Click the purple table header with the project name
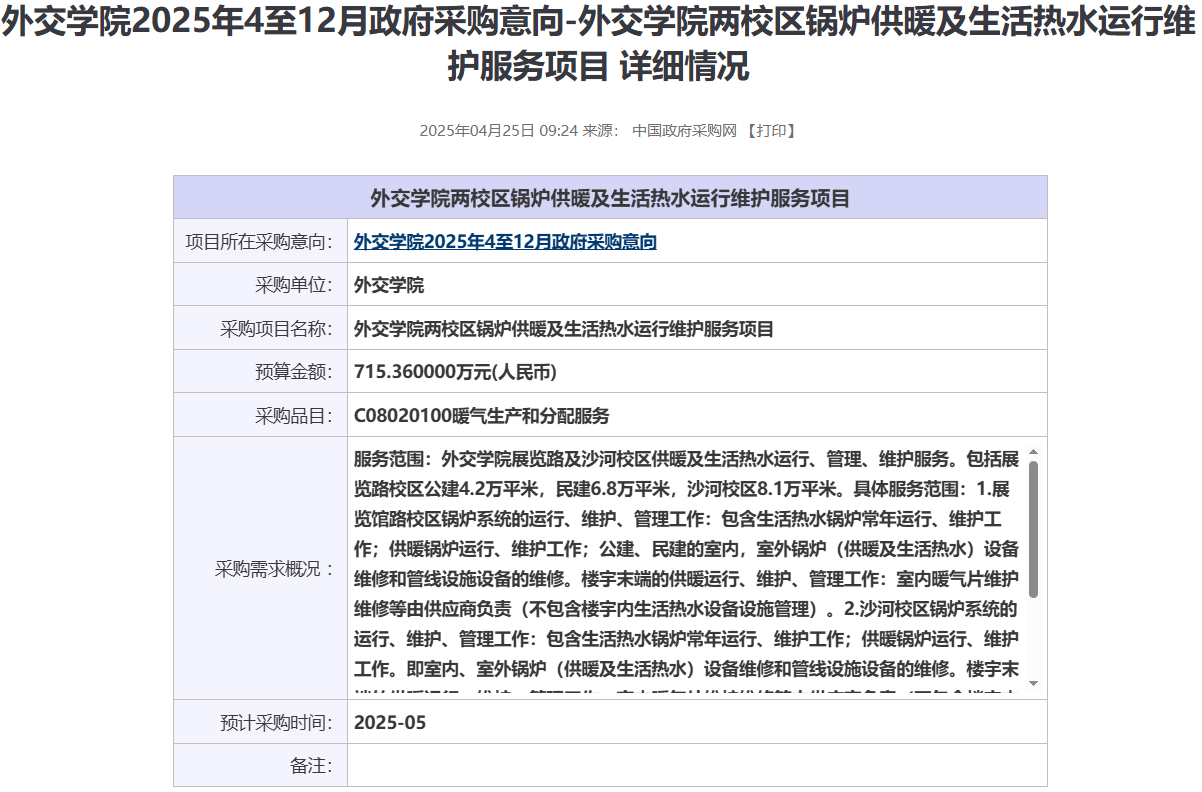The height and width of the screenshot is (792, 1202). (x=610, y=198)
